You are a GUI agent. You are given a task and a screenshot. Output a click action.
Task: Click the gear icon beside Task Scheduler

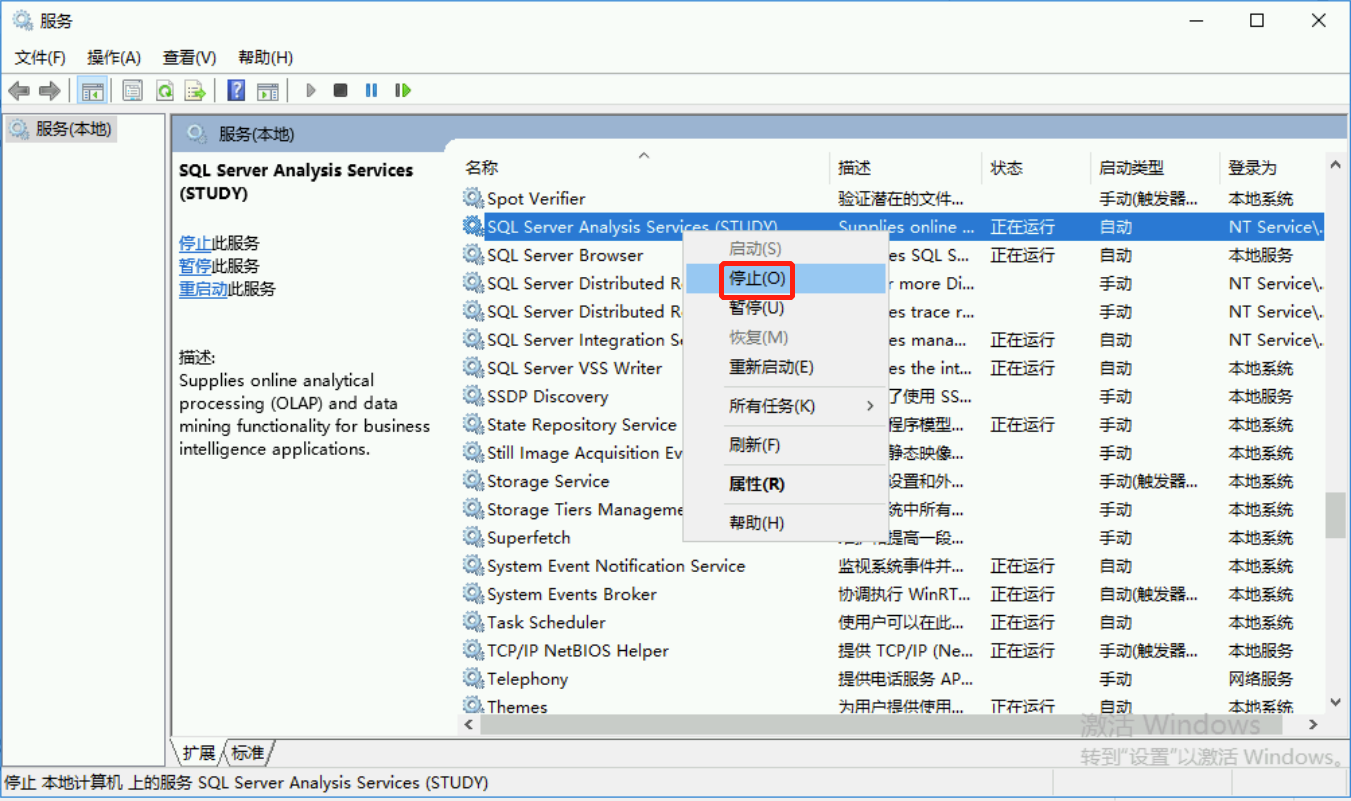[473, 622]
